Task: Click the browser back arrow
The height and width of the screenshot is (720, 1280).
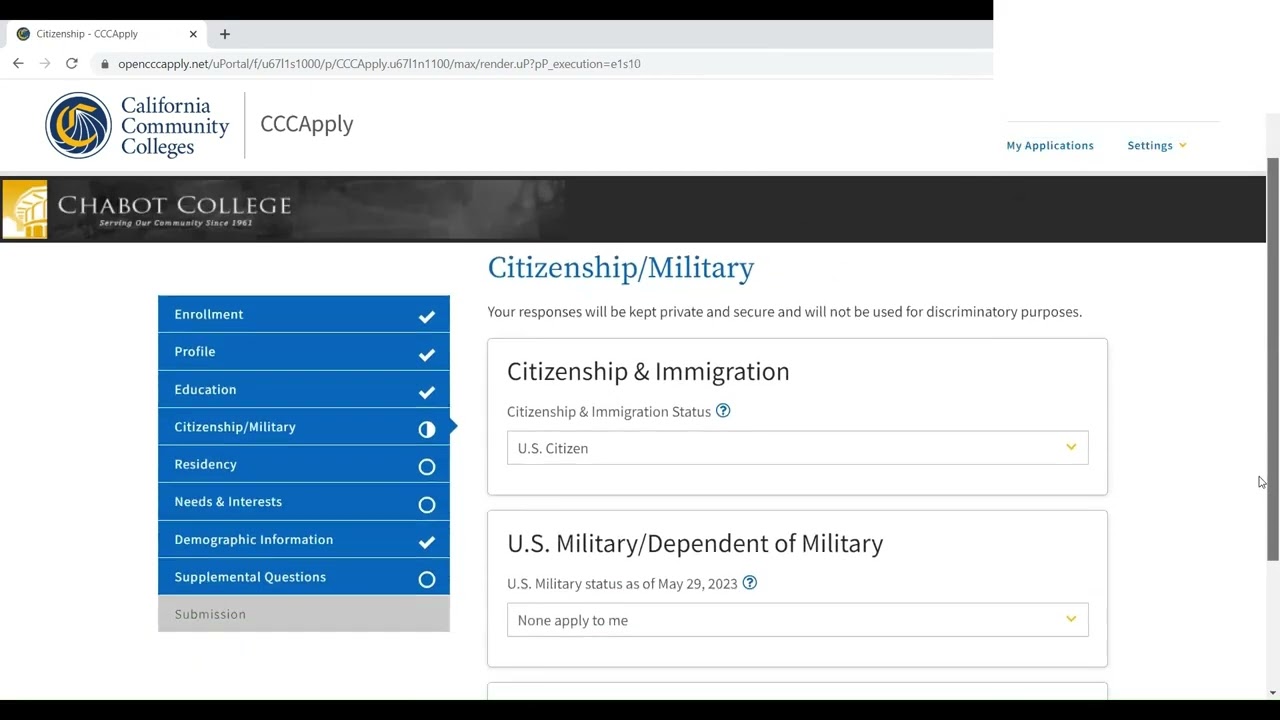Action: tap(18, 63)
